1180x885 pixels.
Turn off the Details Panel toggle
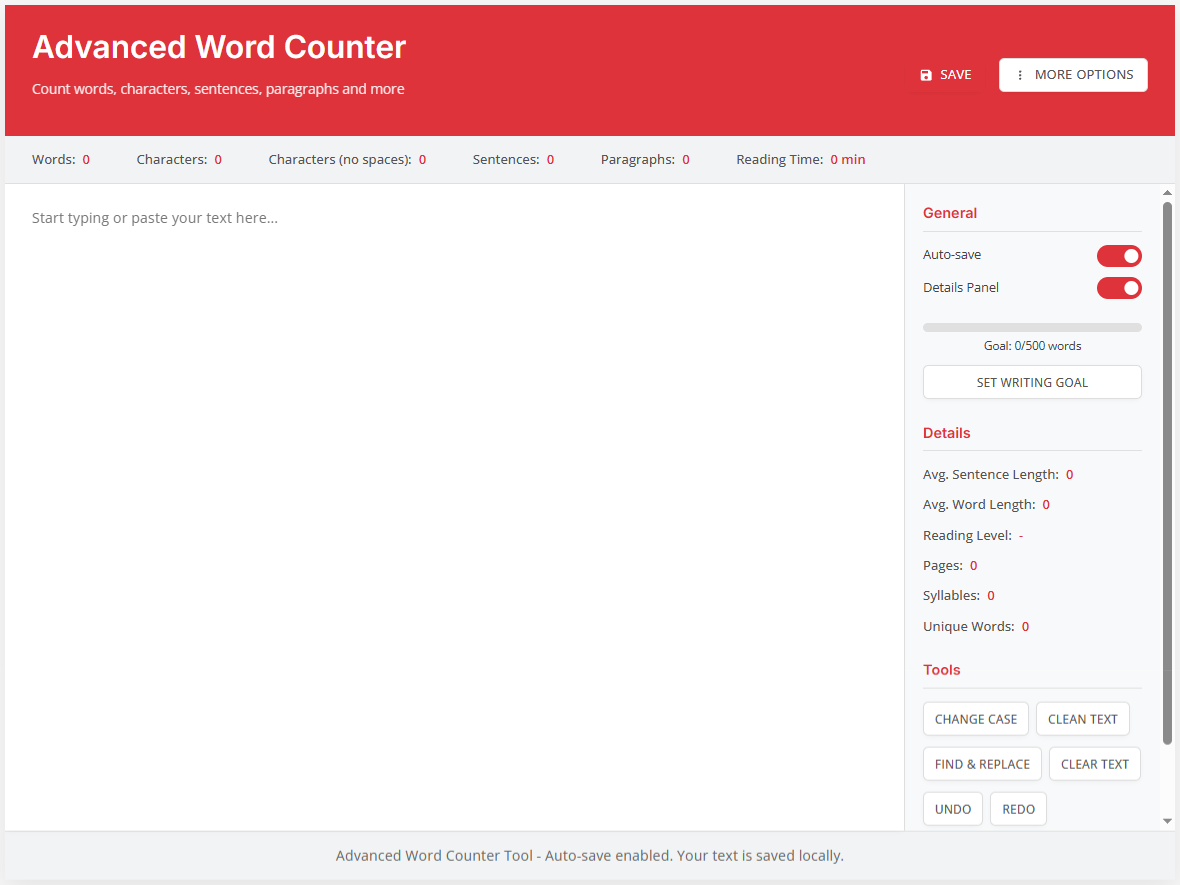[1119, 288]
